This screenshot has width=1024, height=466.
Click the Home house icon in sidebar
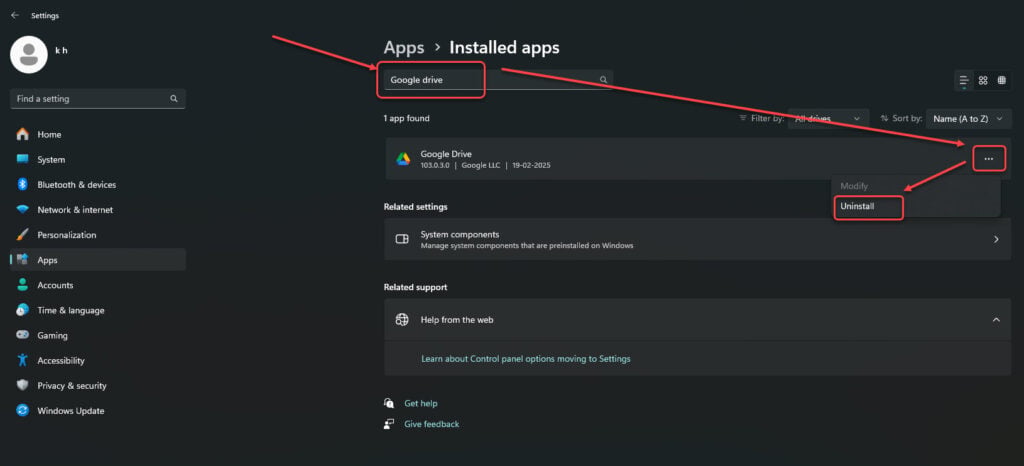[23, 134]
